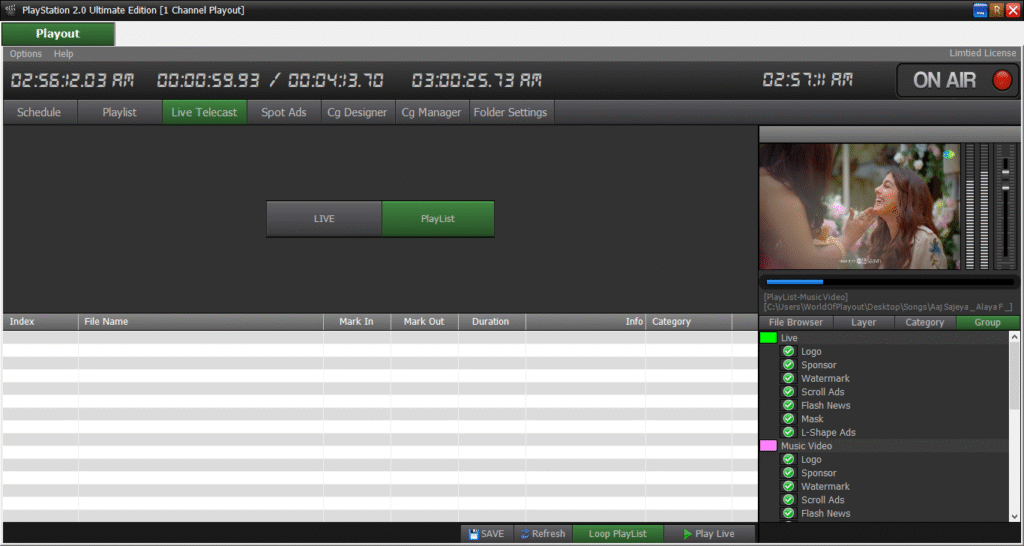Viewport: 1024px width, 546px height.
Task: Toggle Sponsor checkbox under Music Video group
Action: point(788,473)
